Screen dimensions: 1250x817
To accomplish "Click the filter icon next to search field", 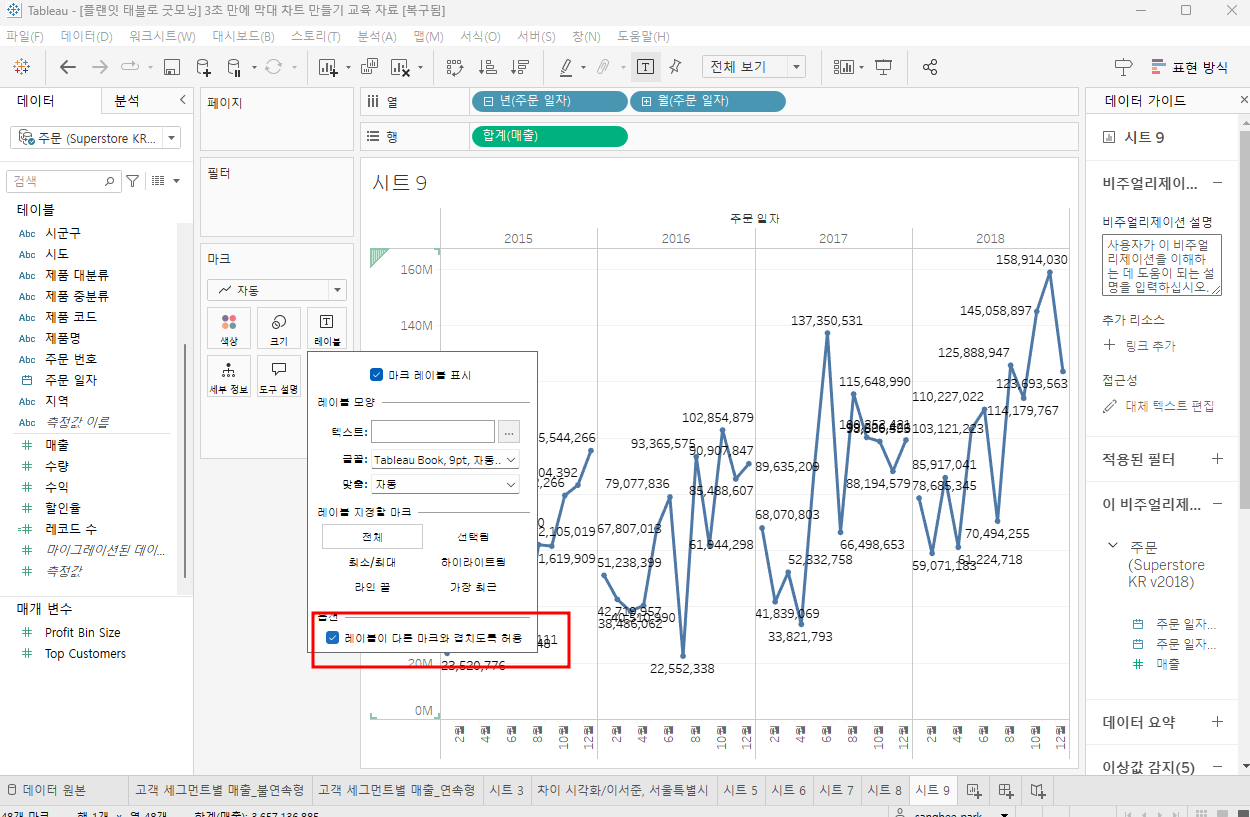I will pos(132,181).
